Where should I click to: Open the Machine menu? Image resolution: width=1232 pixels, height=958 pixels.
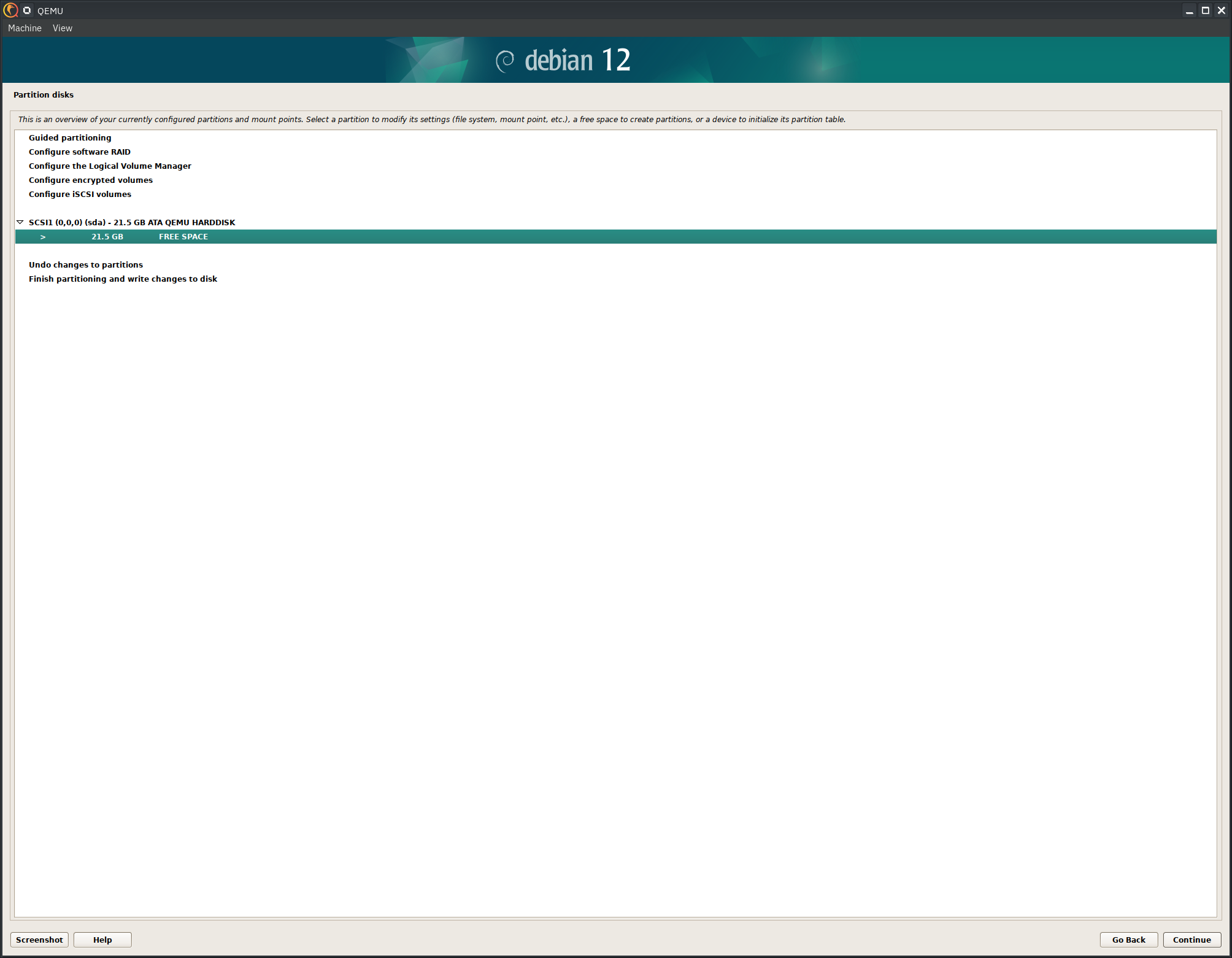(x=25, y=28)
